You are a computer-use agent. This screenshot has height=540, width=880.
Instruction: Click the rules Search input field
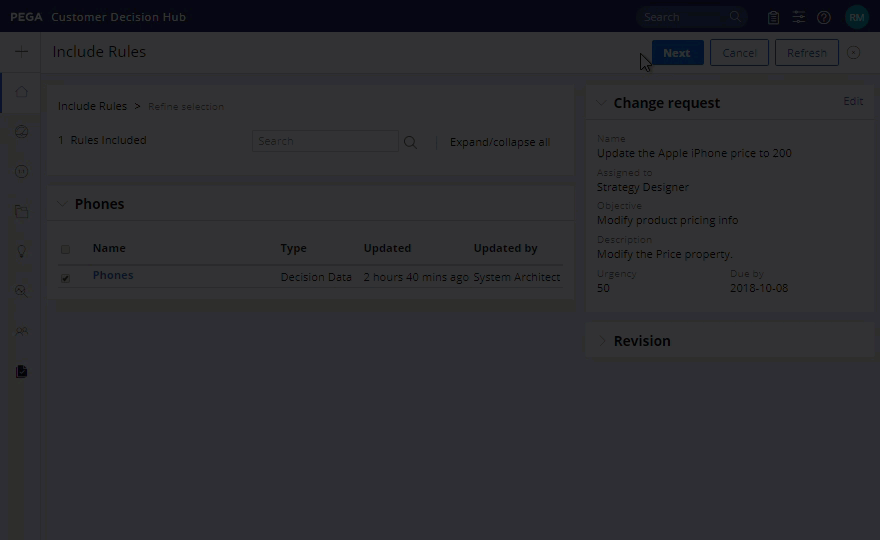[324, 142]
